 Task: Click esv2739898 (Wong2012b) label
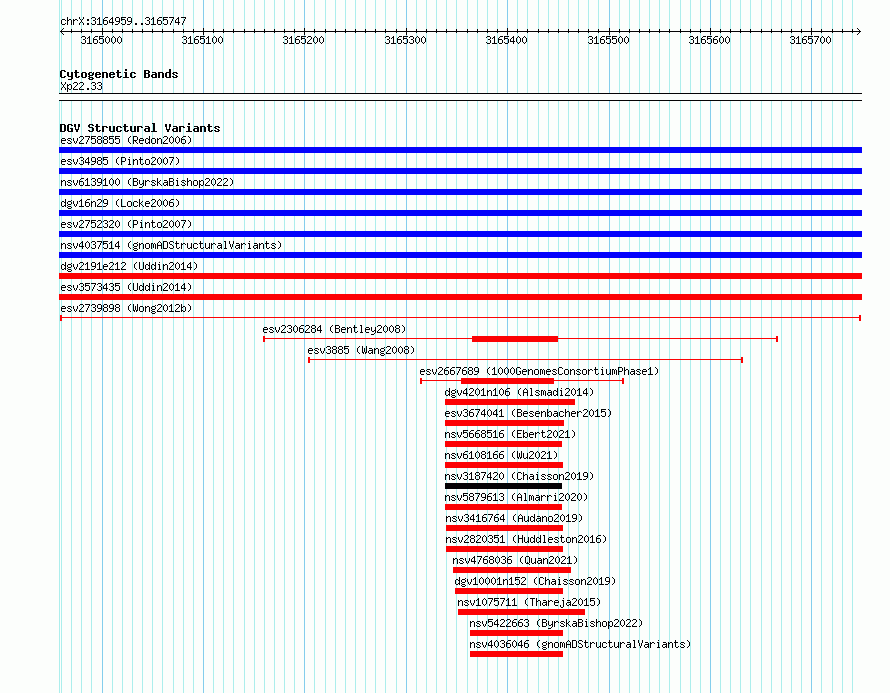point(126,308)
